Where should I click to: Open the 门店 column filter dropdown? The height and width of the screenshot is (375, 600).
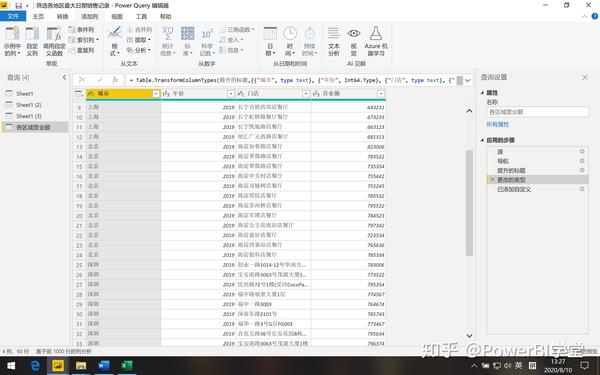tap(306, 94)
